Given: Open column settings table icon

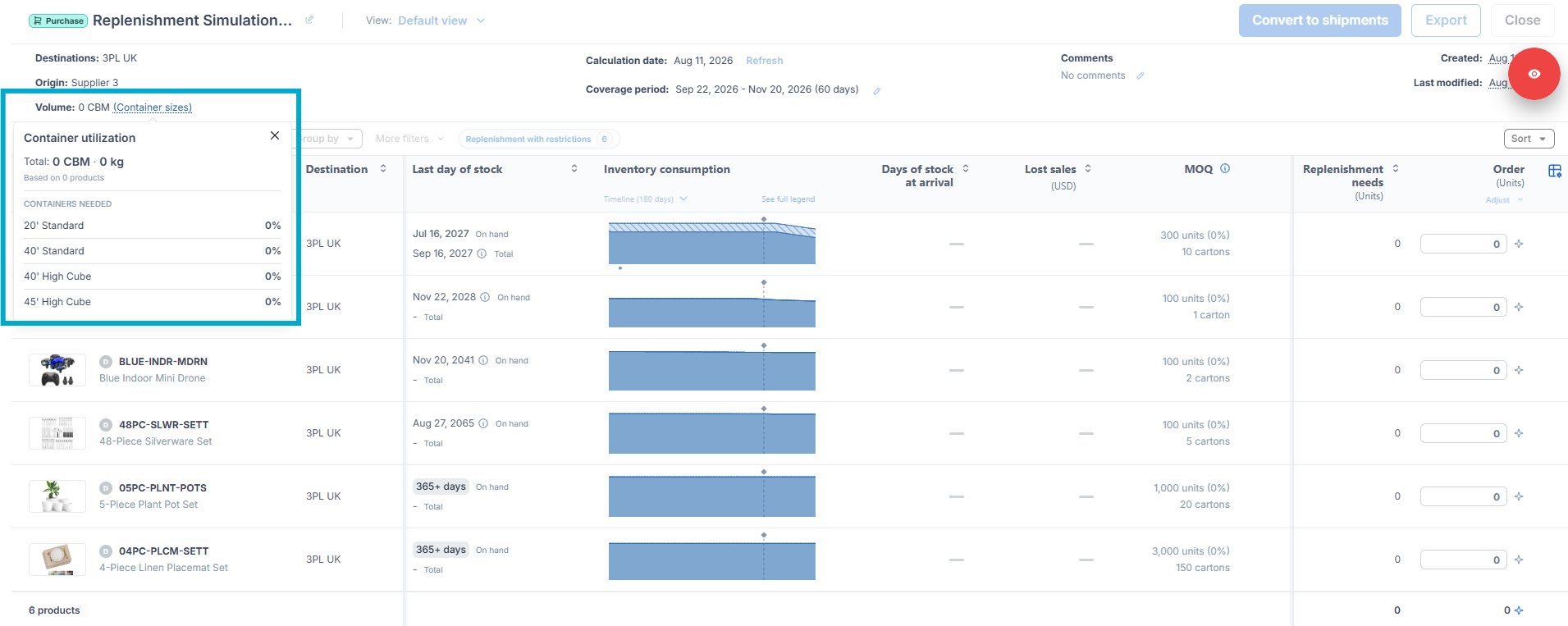Looking at the screenshot, I should pyautogui.click(x=1555, y=171).
